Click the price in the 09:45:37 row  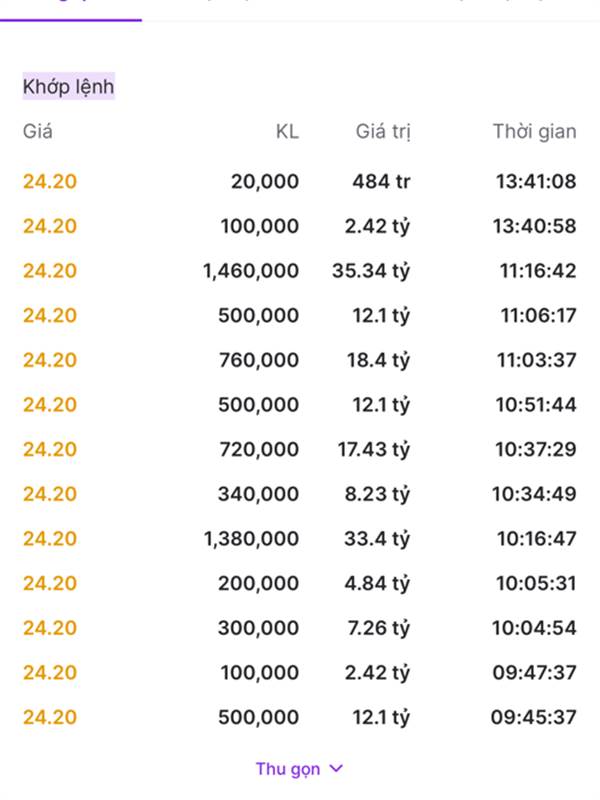(50, 717)
